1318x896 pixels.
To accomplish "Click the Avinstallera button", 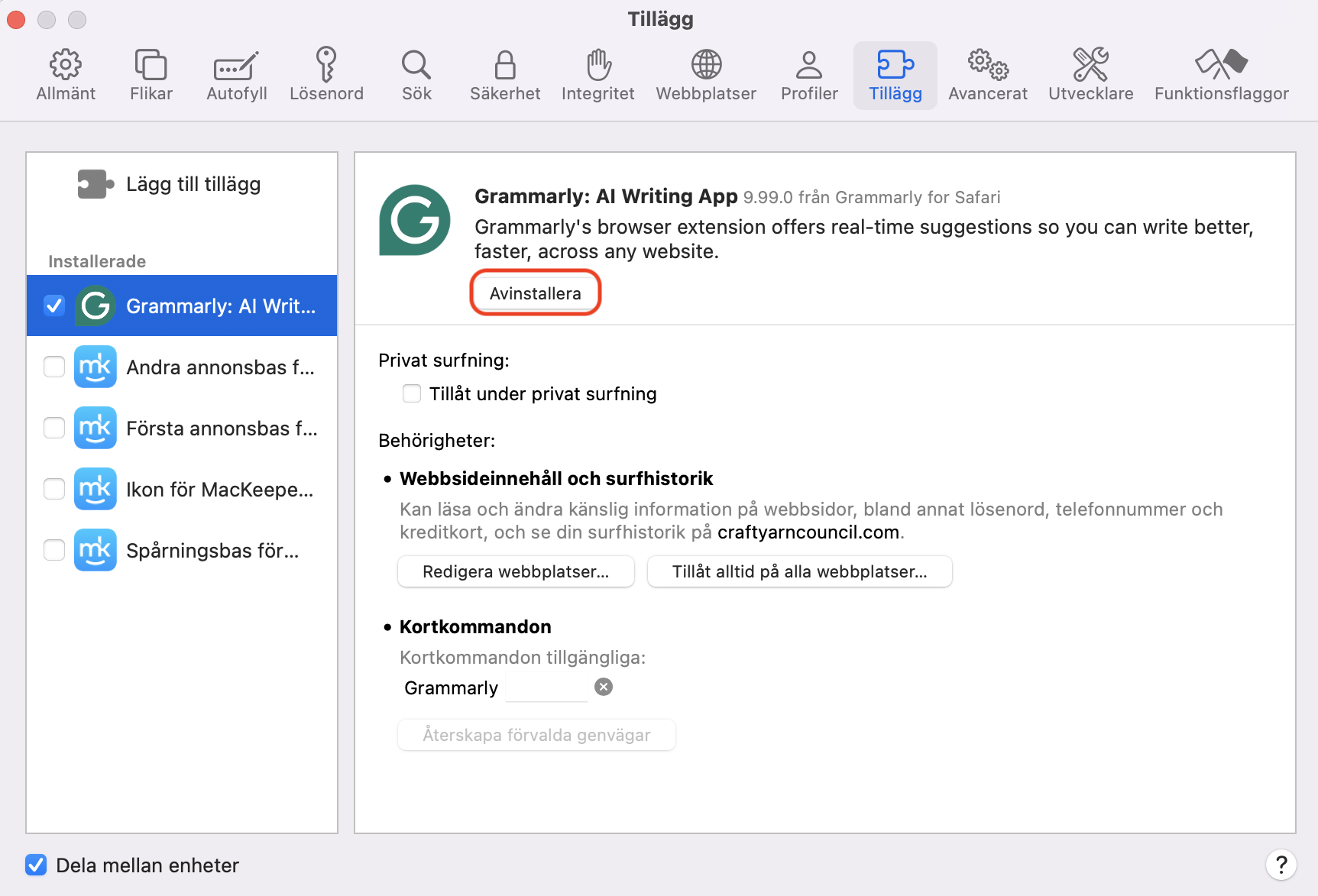I will click(535, 293).
